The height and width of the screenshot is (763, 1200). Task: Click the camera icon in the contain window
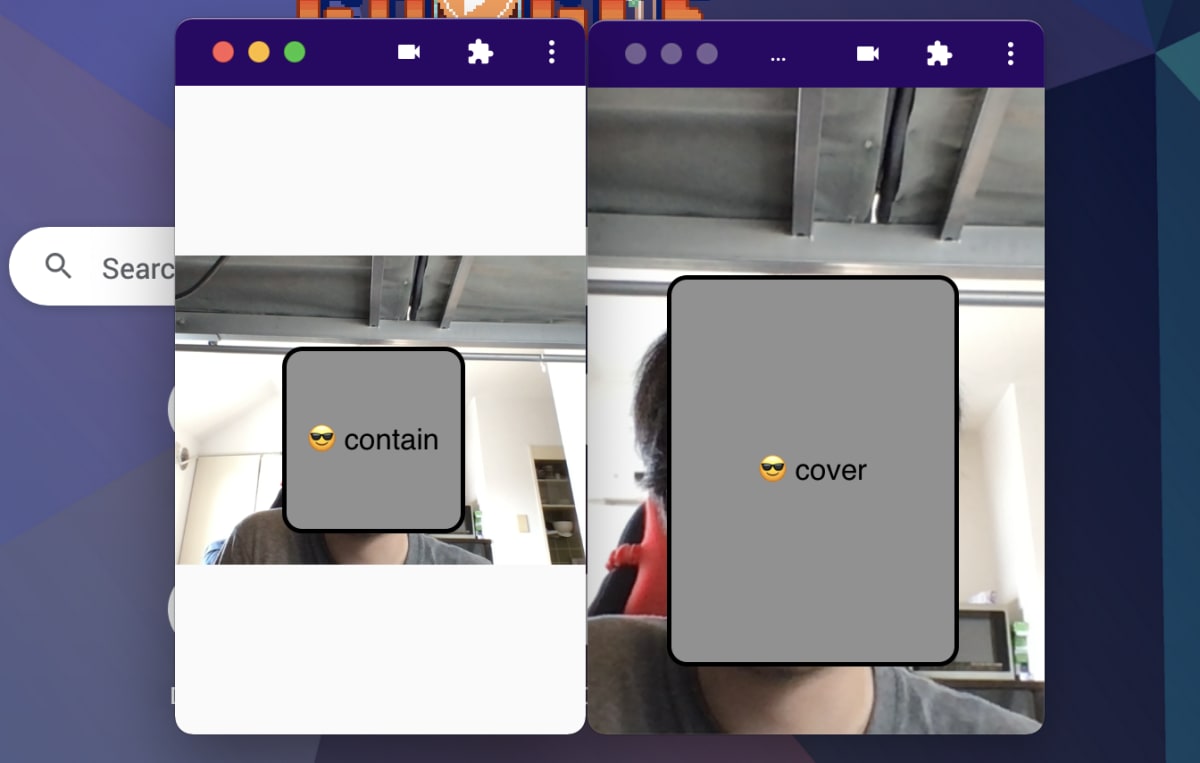tap(409, 52)
